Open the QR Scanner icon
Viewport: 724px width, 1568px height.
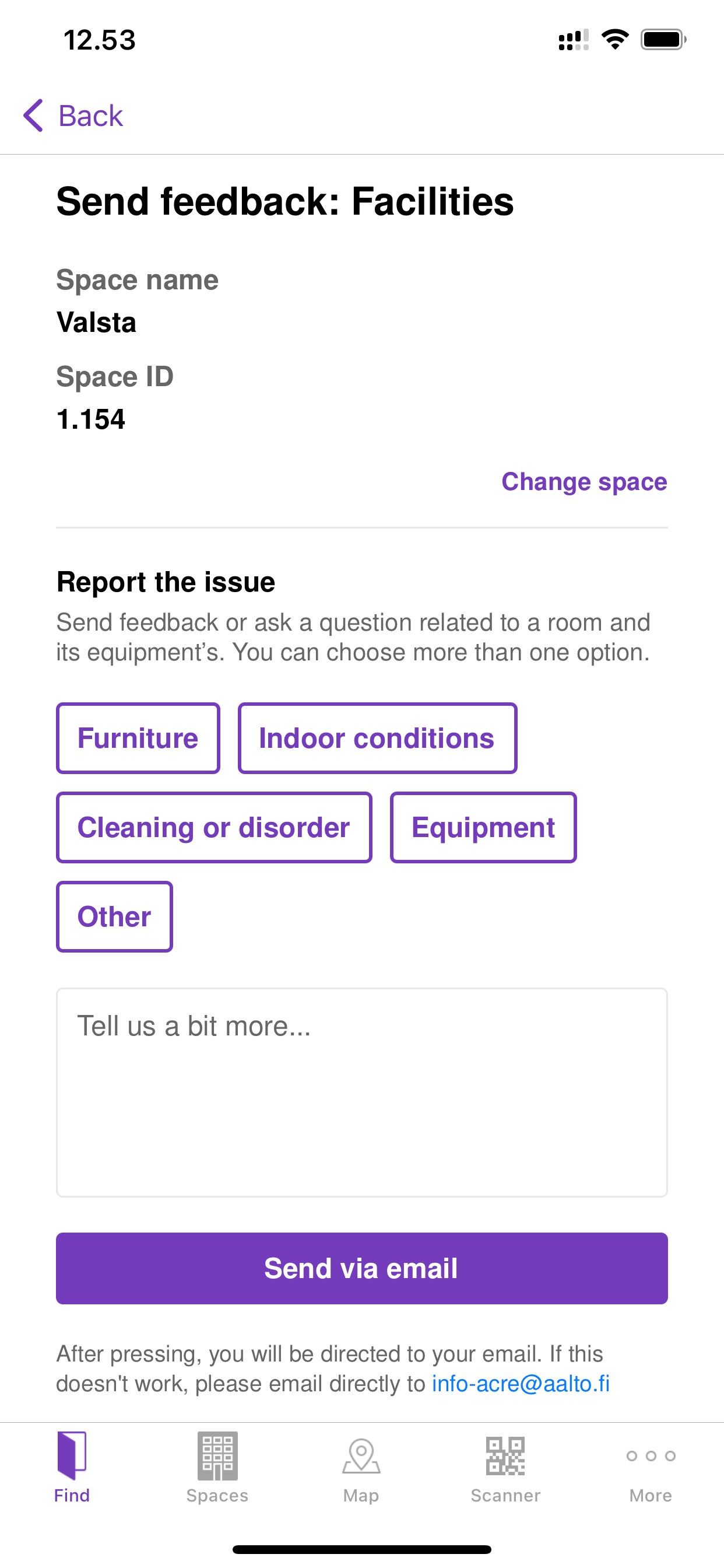pyautogui.click(x=505, y=1455)
